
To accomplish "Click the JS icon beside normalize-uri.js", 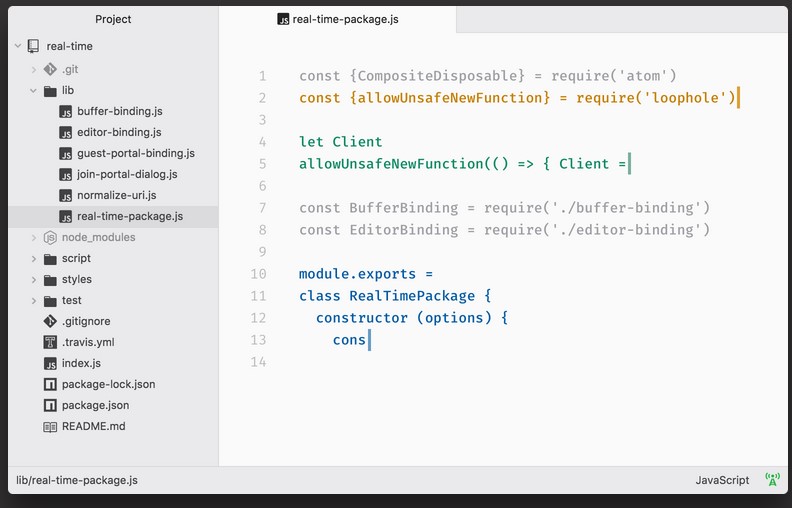I will (66, 195).
